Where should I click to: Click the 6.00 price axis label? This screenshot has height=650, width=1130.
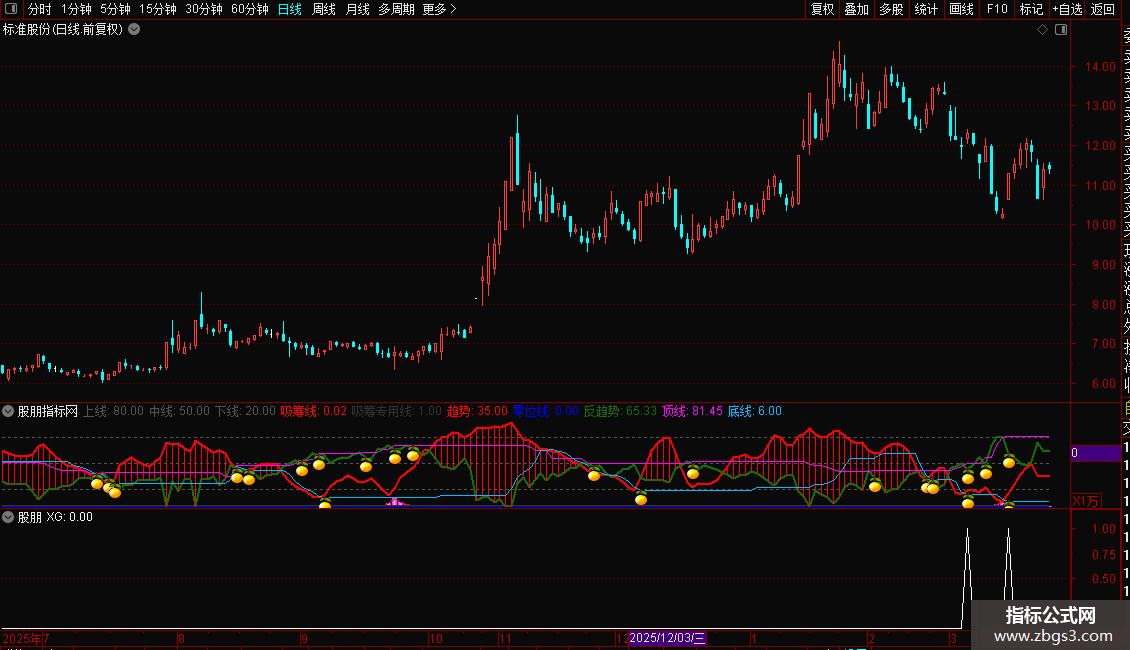(x=1103, y=384)
